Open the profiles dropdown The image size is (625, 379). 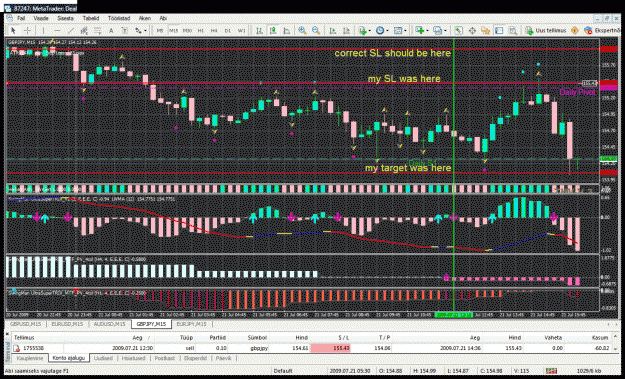point(439,31)
